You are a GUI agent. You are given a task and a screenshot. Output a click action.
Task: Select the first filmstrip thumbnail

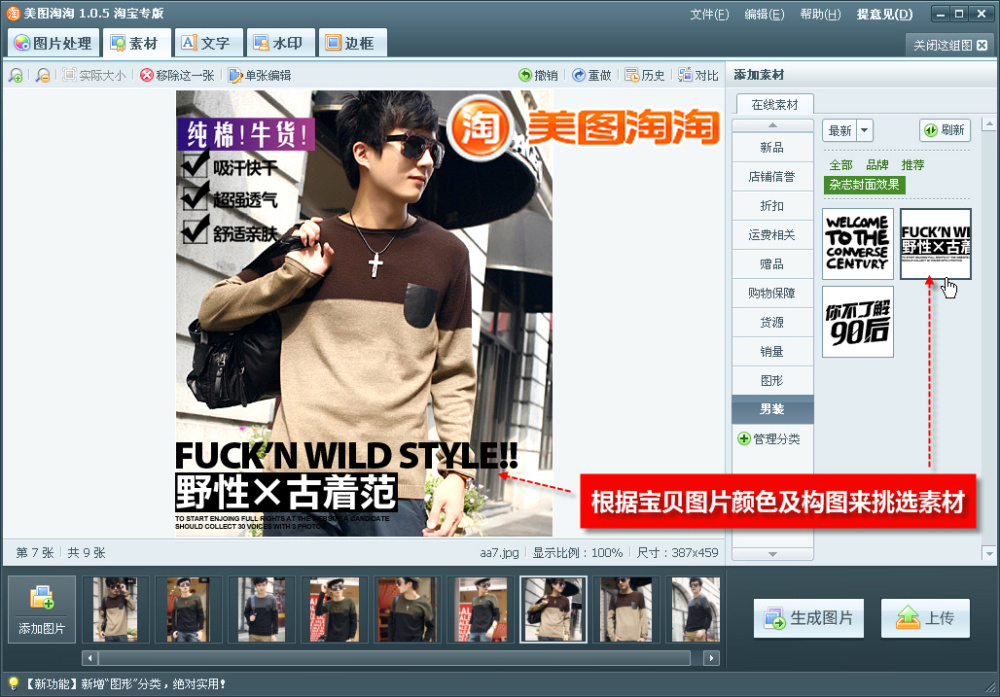coord(115,609)
